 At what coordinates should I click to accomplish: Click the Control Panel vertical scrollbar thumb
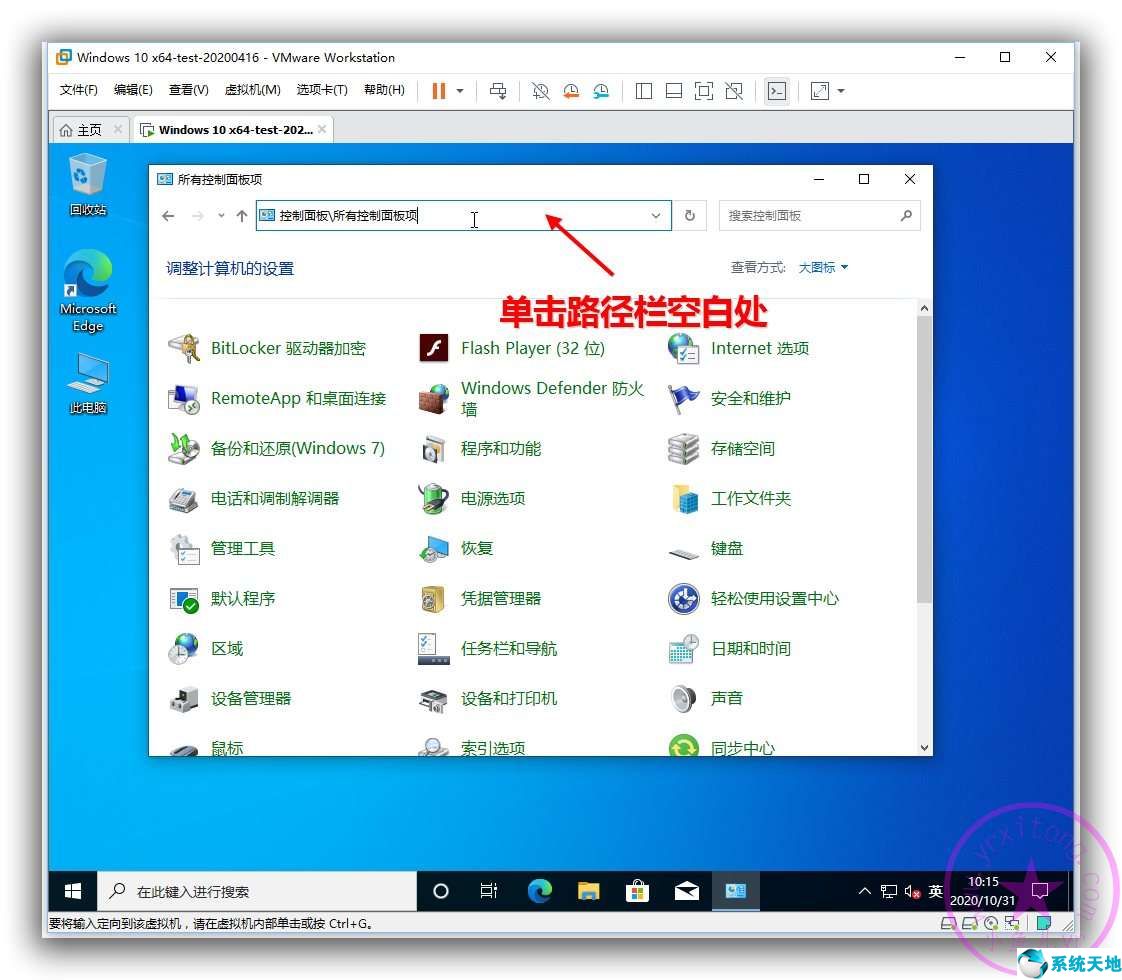tap(924, 459)
